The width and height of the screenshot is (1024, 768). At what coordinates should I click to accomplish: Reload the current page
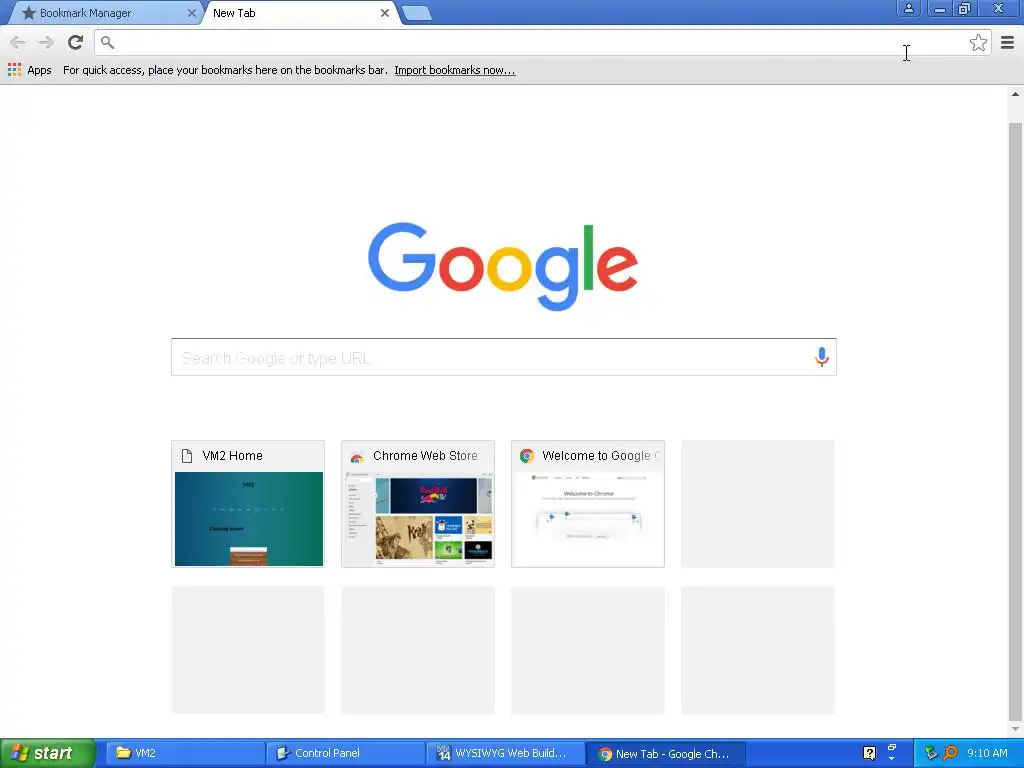[76, 43]
